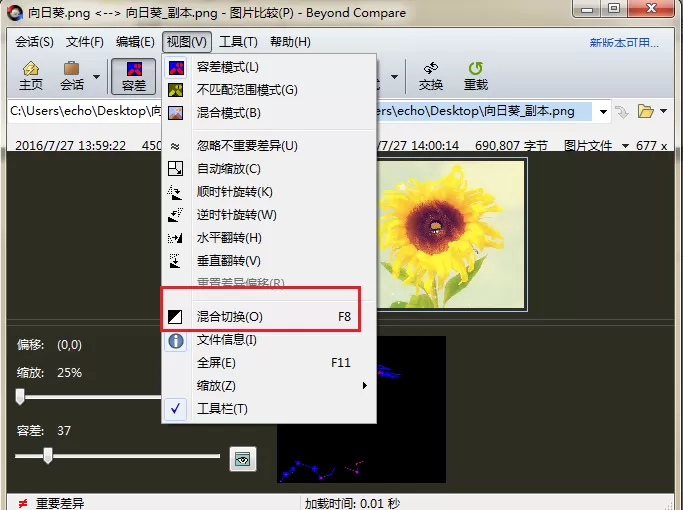This screenshot has width=683, height=510.
Task: Click the red not-equal 重要差异 status icon
Action: pyautogui.click(x=23, y=503)
